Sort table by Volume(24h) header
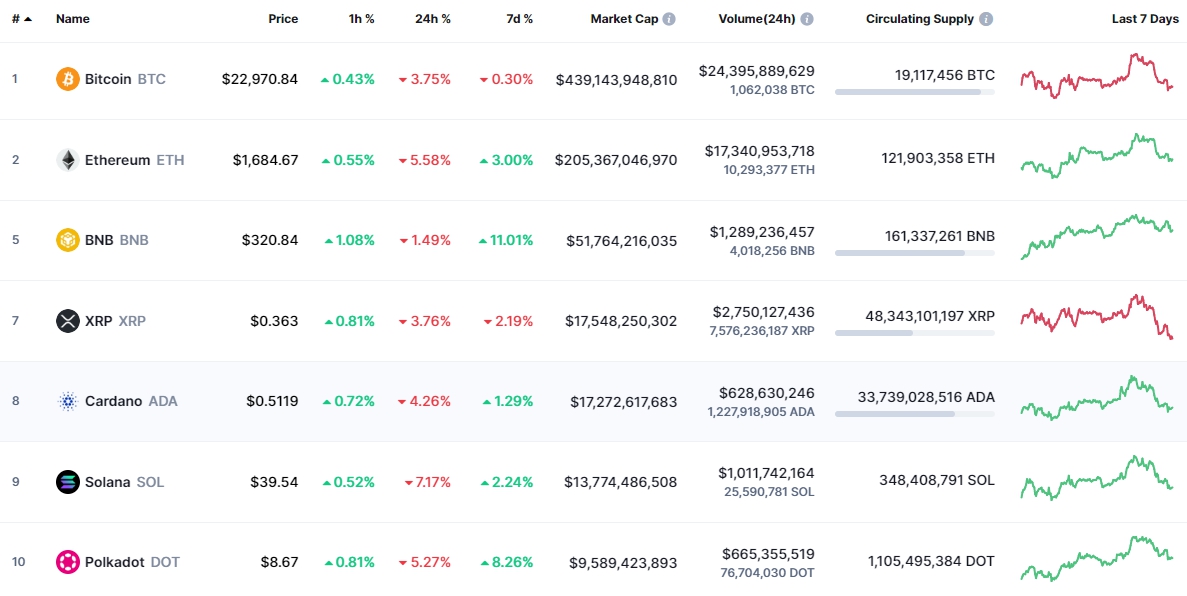Viewport: 1187px width, 596px height. point(757,19)
